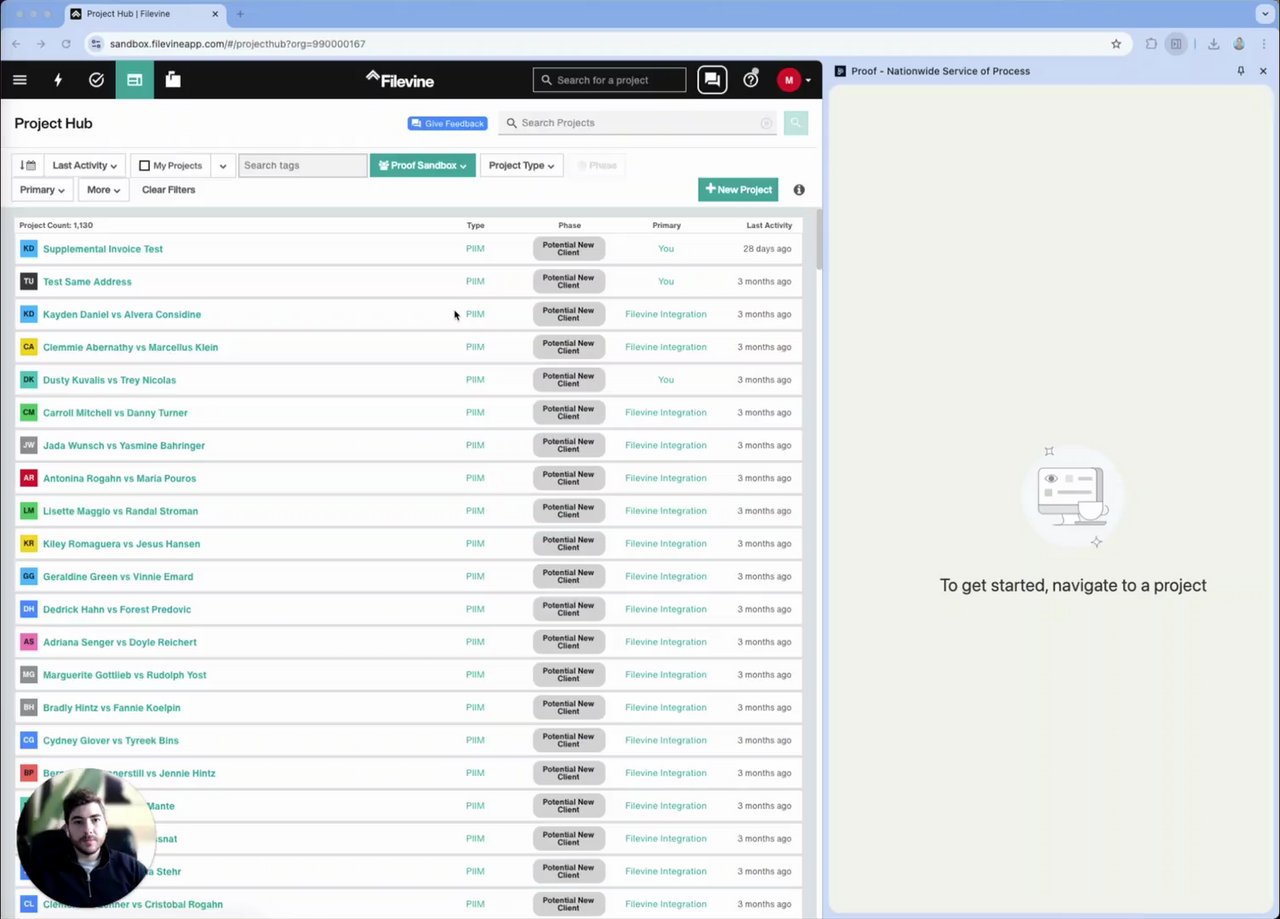The height and width of the screenshot is (919, 1280).
Task: Click Potential New Client badge for Lisette Maggio
Action: pyautogui.click(x=568, y=511)
